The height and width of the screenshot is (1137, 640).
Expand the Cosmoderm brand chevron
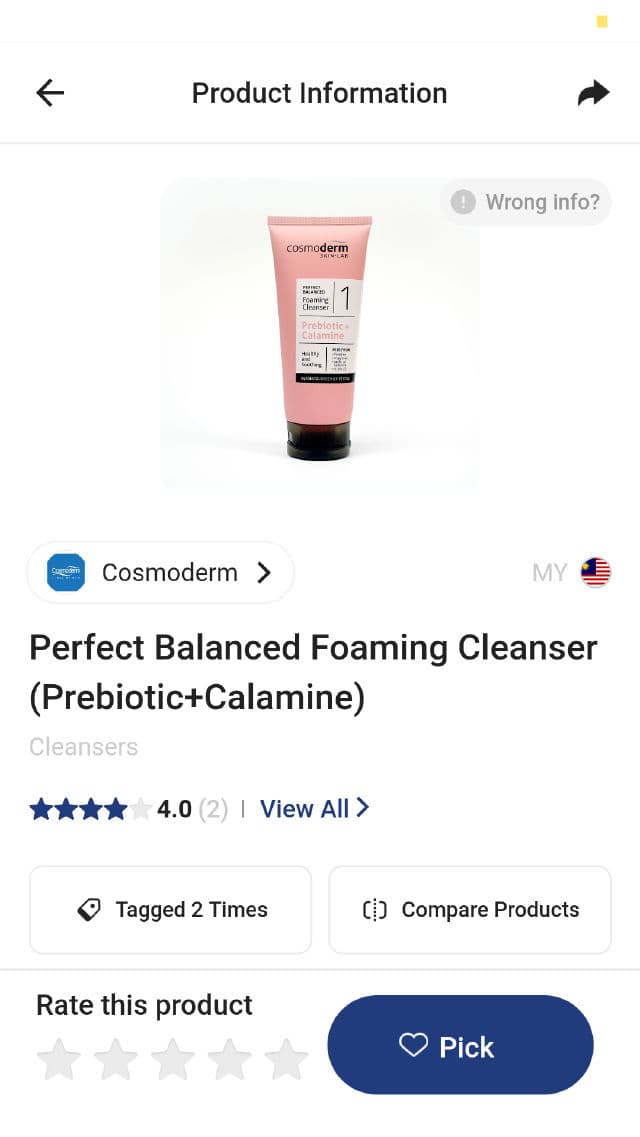tap(263, 572)
